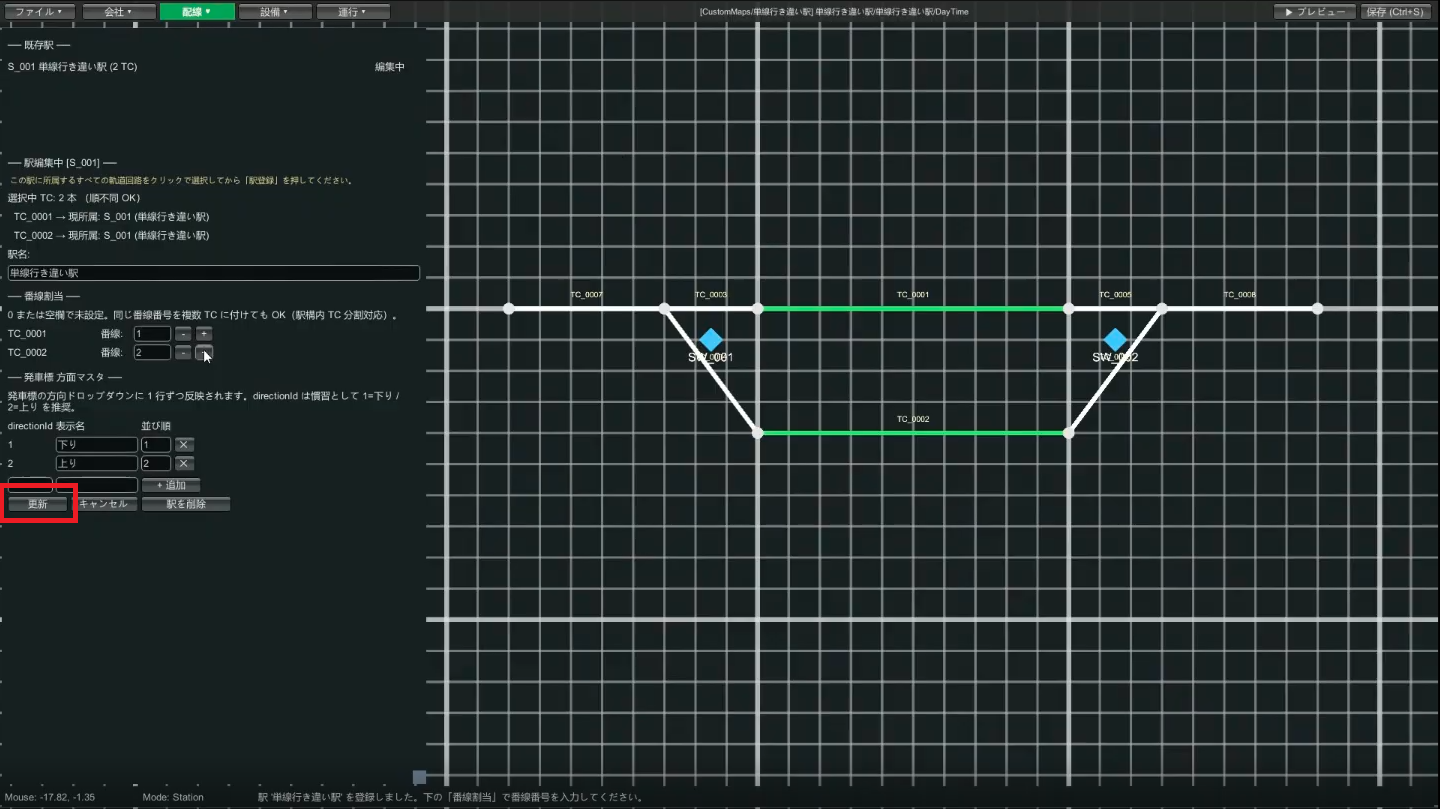1440x809 pixels.
Task: Start the プレビュー preview playback
Action: tap(1314, 12)
